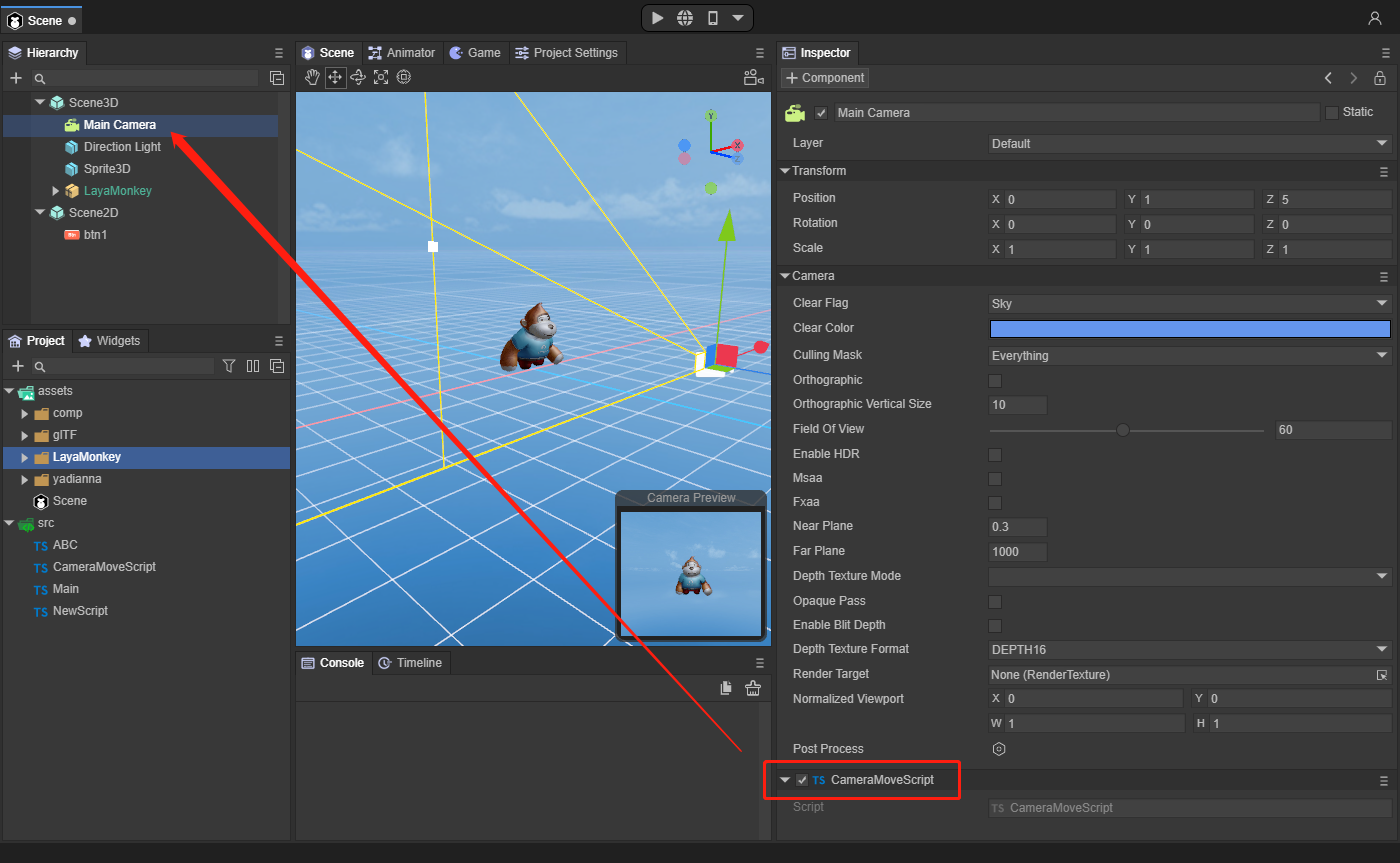Check the Static checkbox for Main Camera

(1331, 113)
